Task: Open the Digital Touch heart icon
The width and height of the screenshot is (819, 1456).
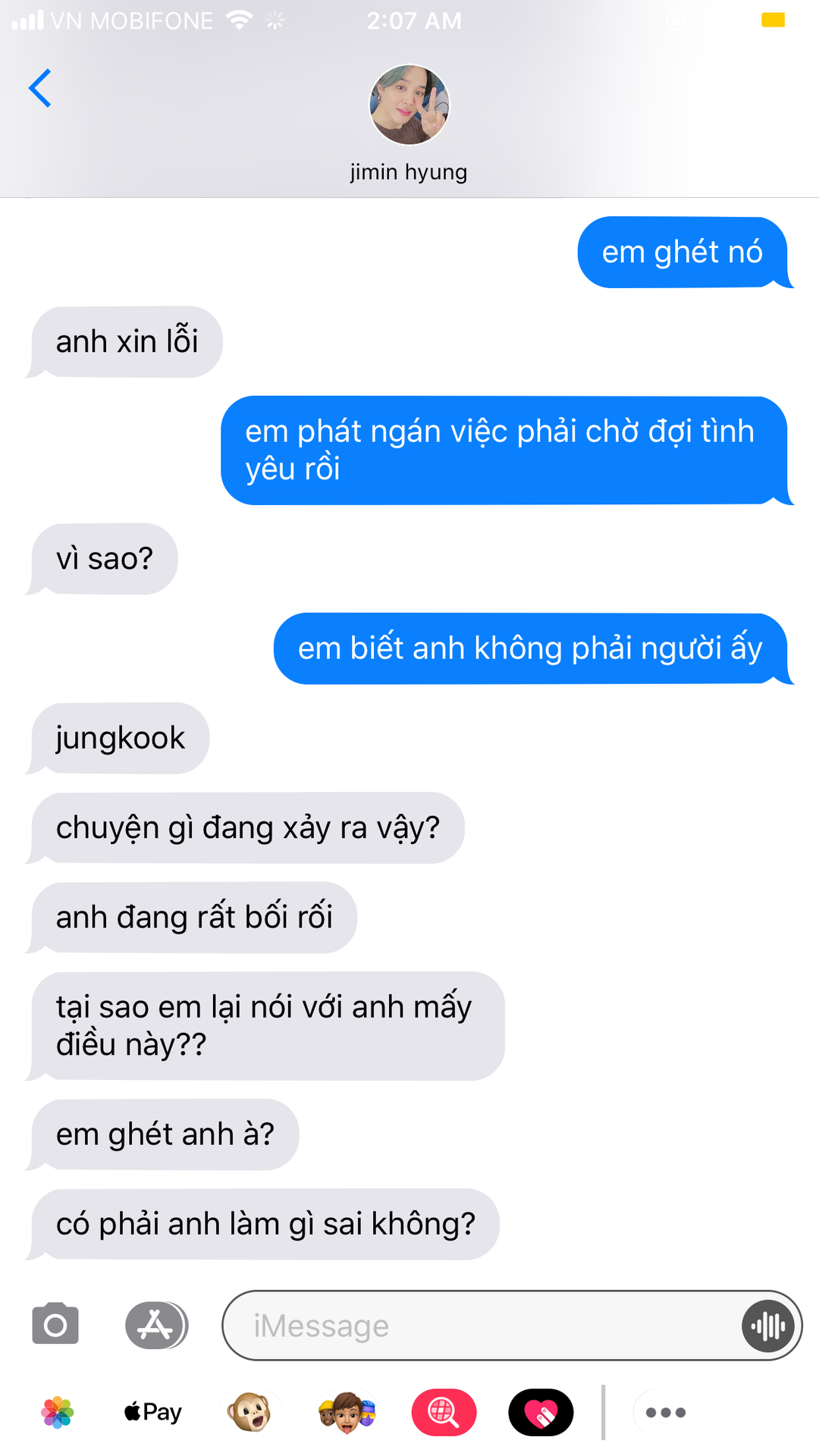Action: point(541,1412)
